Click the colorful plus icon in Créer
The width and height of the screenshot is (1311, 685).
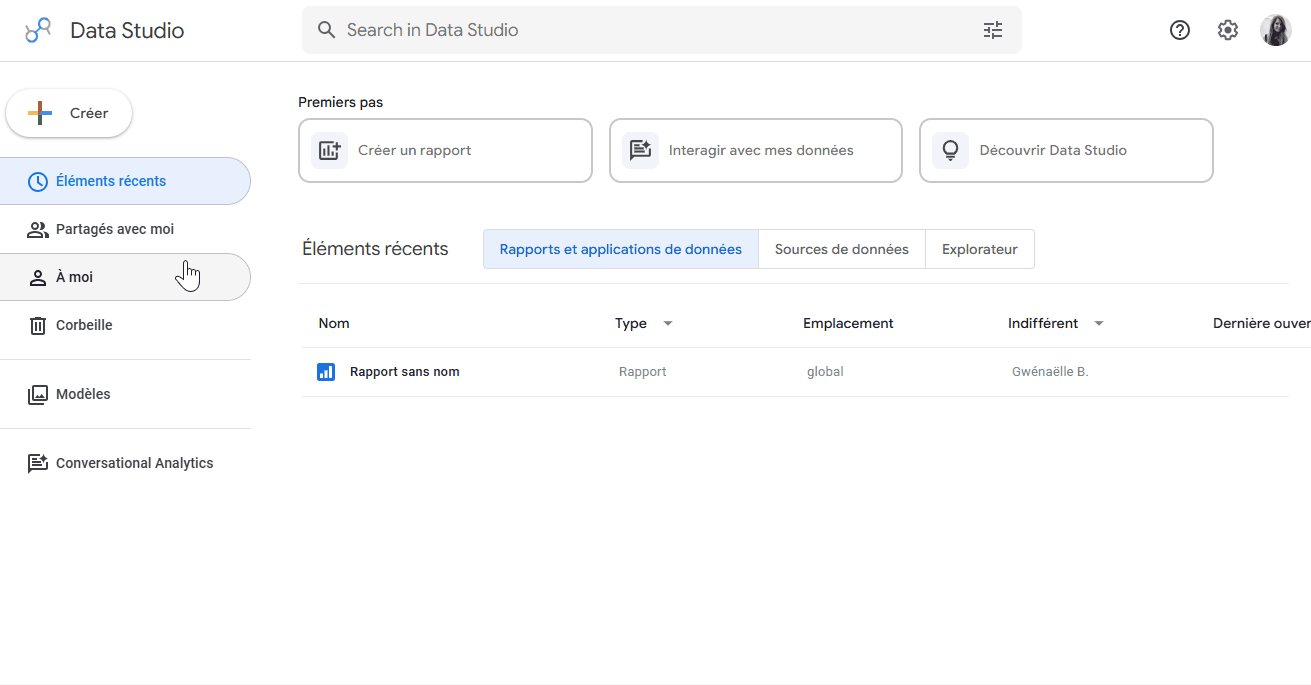40,113
